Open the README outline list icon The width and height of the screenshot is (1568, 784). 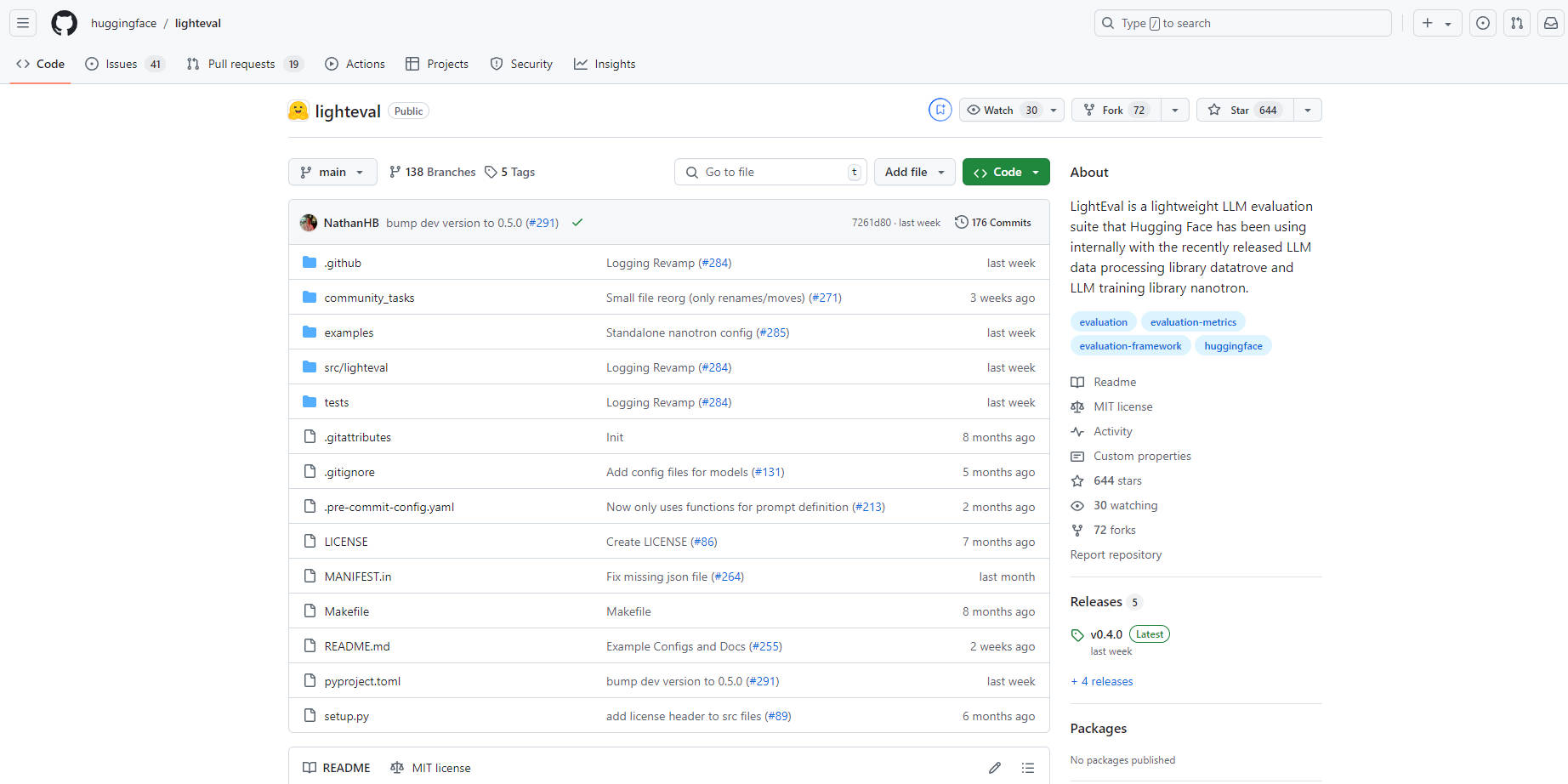coord(1028,768)
